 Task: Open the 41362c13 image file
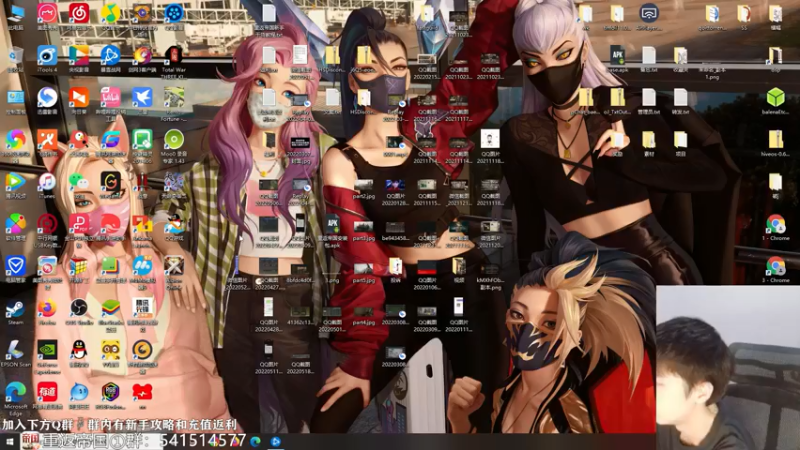tap(300, 314)
